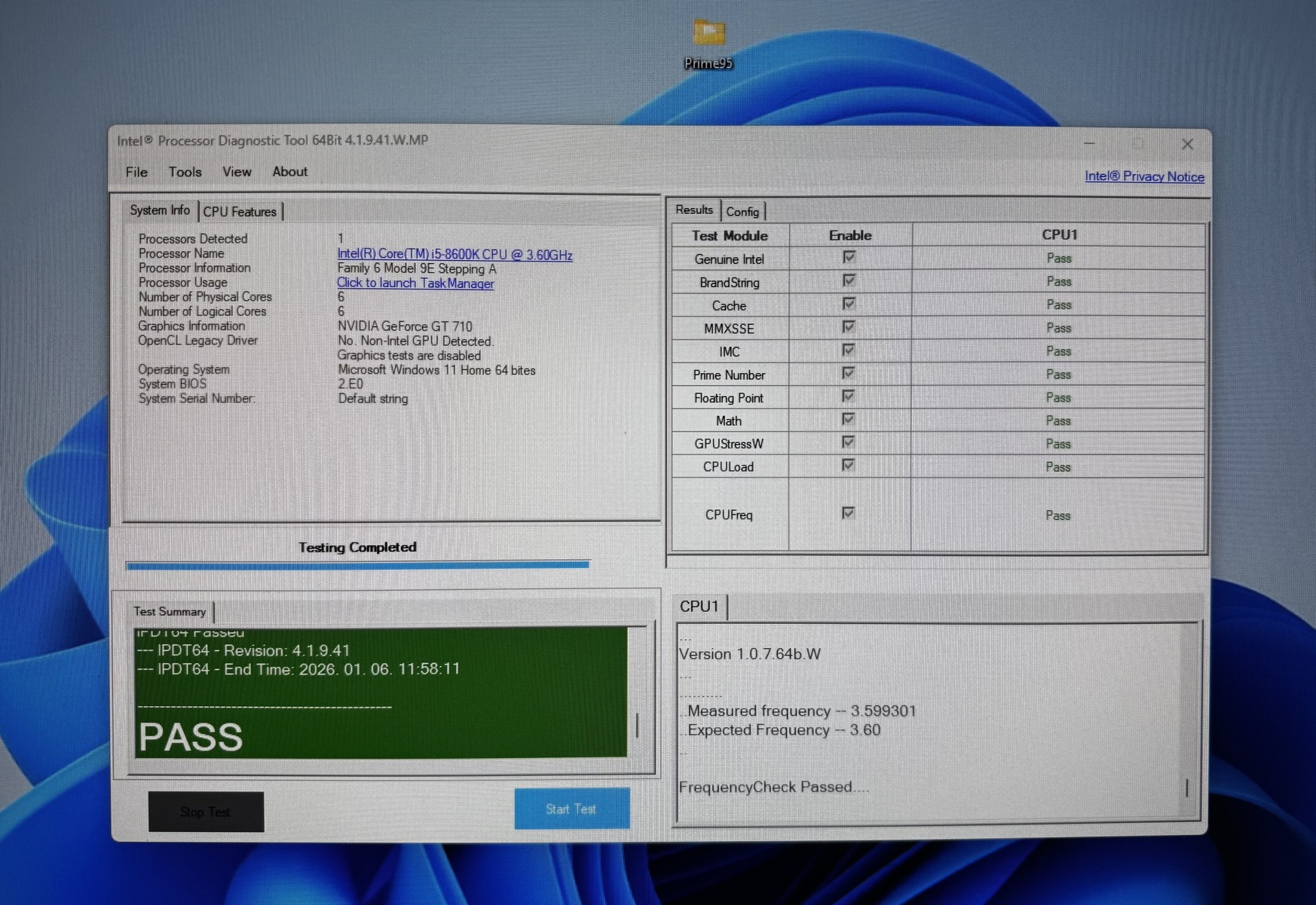Toggle the Prime Number test checkbox
This screenshot has width=1316, height=905.
click(849, 373)
